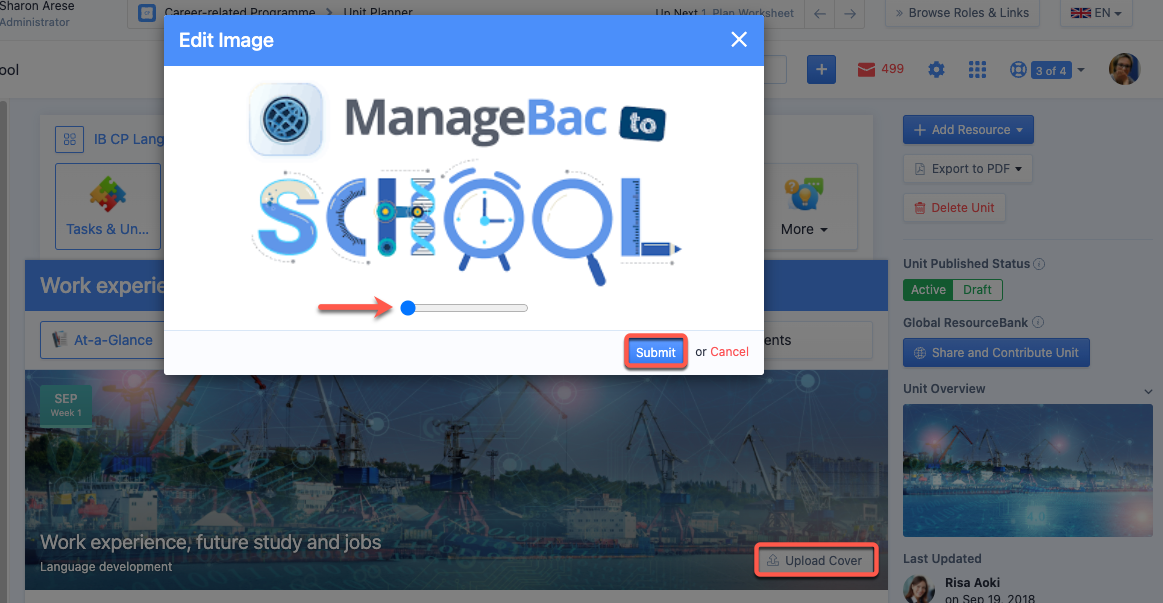
Task: Switch to the At-a-Glance tab
Action: (104, 340)
